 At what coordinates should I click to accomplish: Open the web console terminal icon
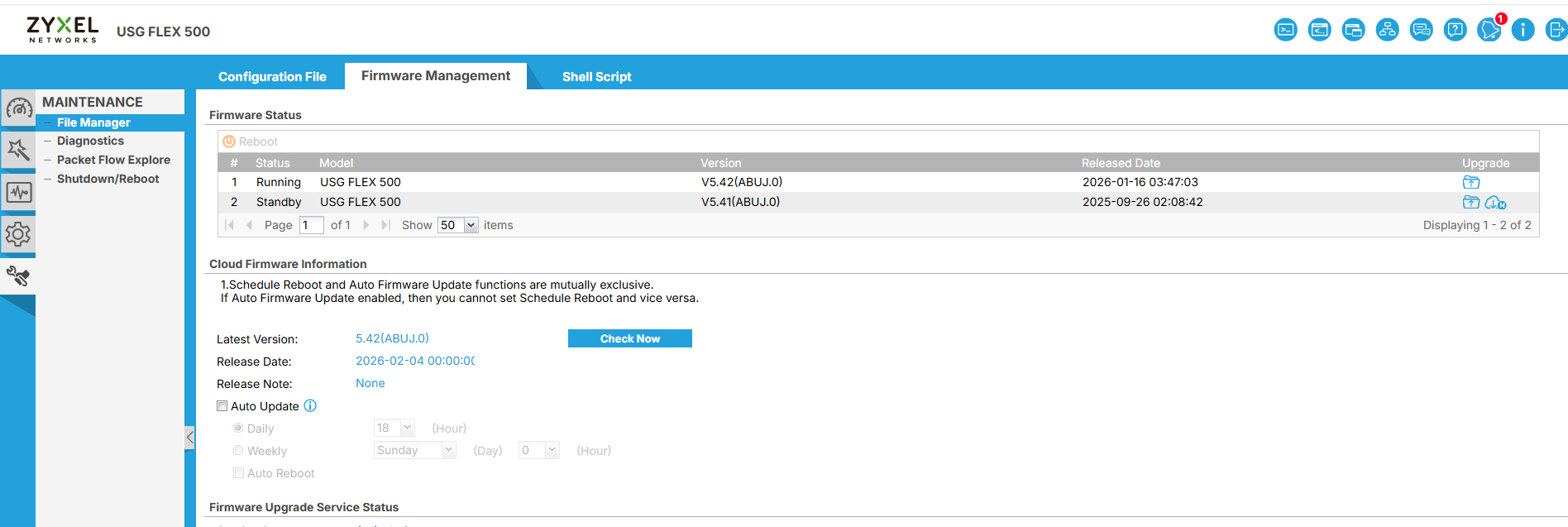(x=1285, y=31)
